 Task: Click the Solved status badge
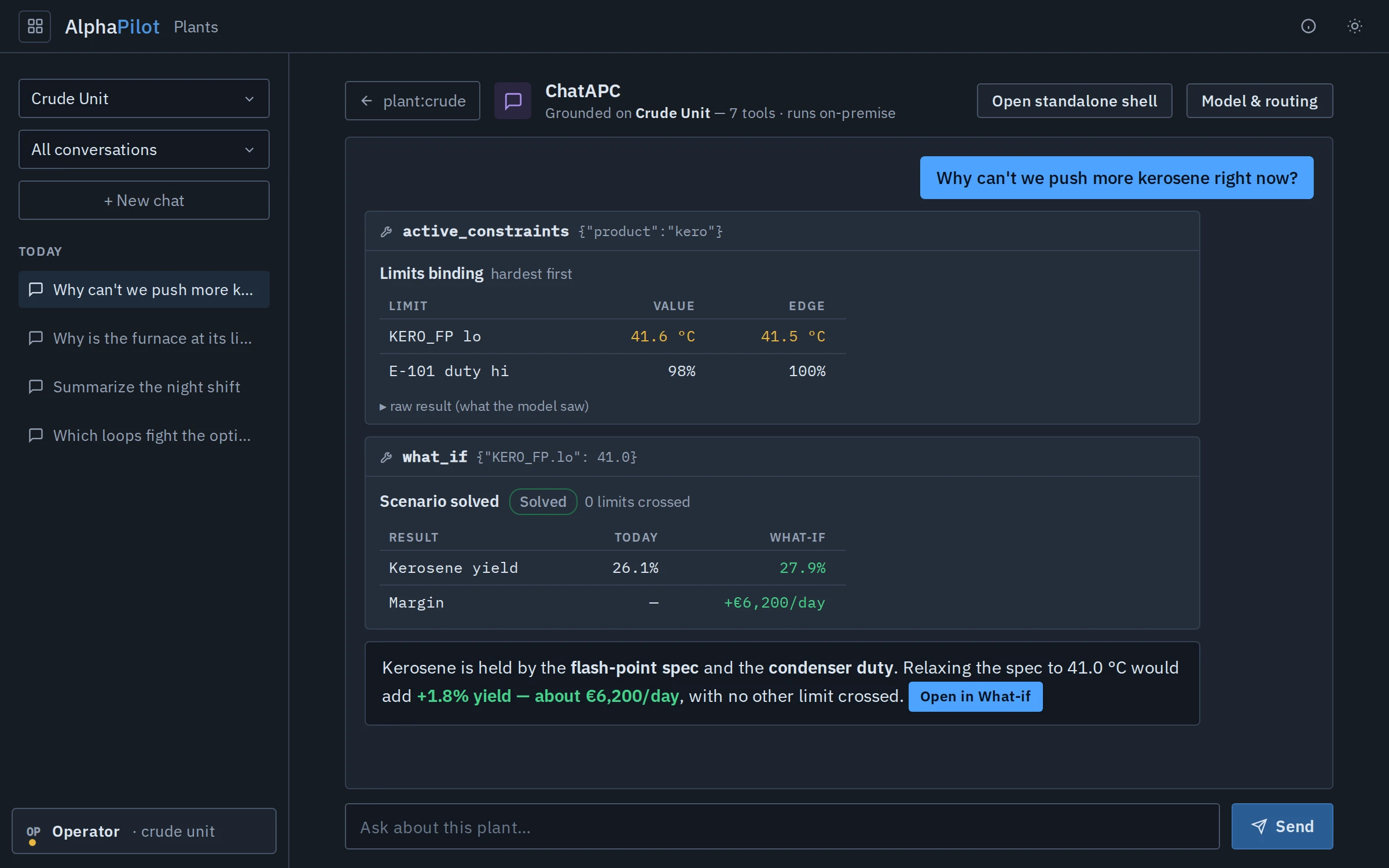tap(543, 502)
